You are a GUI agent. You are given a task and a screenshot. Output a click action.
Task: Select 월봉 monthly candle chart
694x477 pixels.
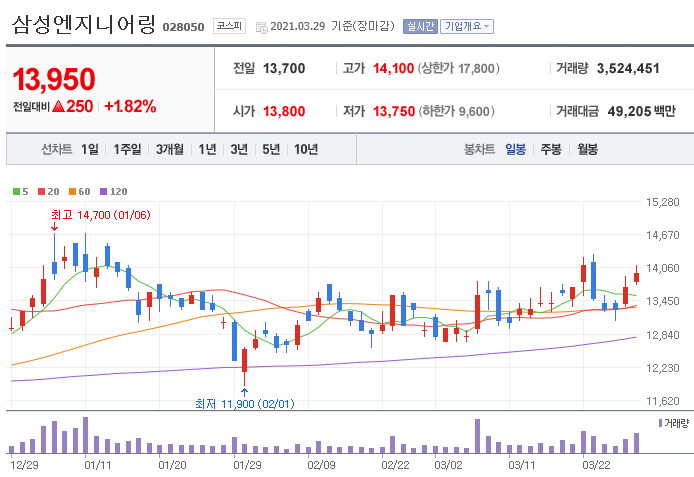point(587,150)
